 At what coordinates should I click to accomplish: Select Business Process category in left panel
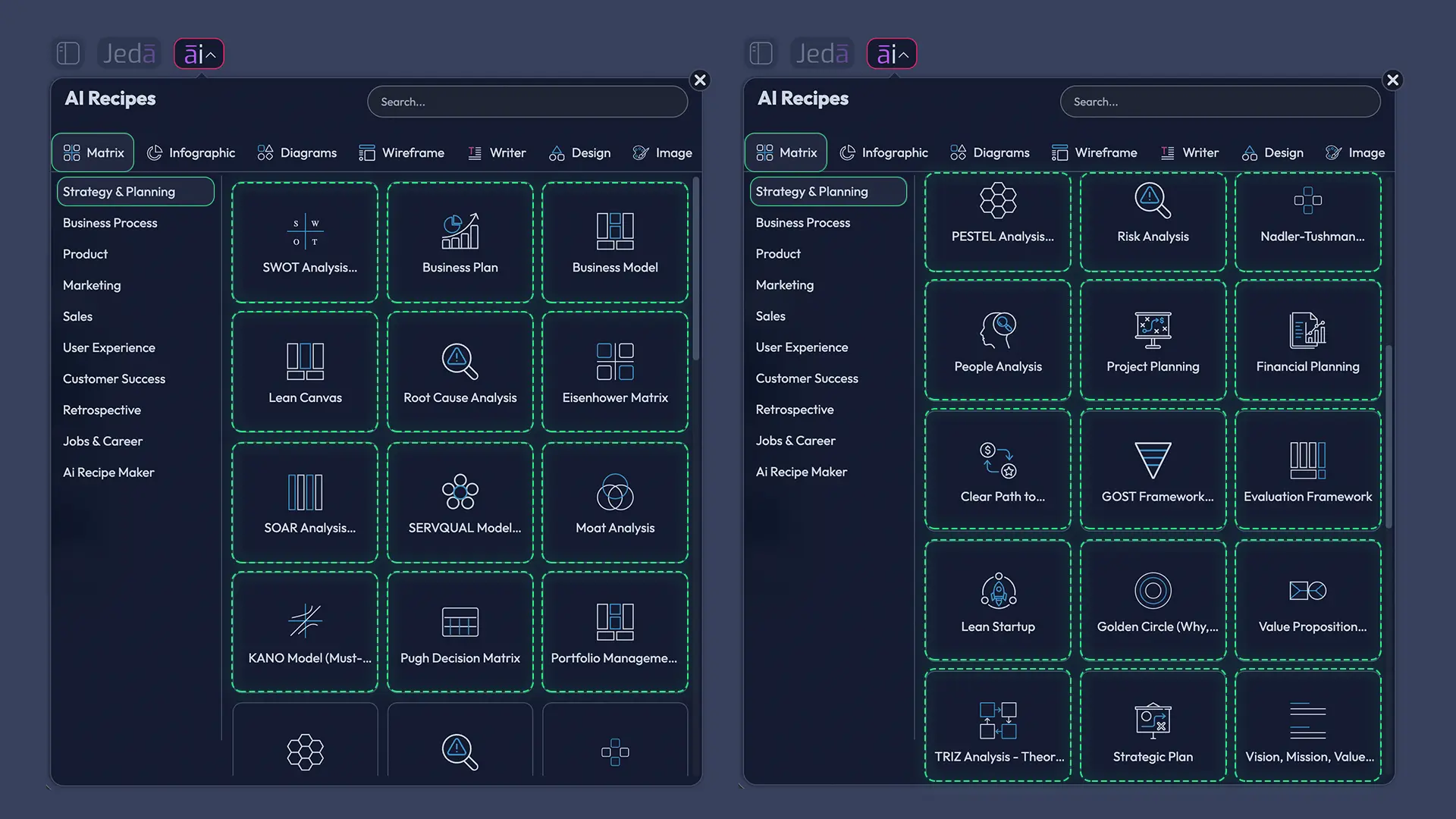pyautogui.click(x=110, y=223)
